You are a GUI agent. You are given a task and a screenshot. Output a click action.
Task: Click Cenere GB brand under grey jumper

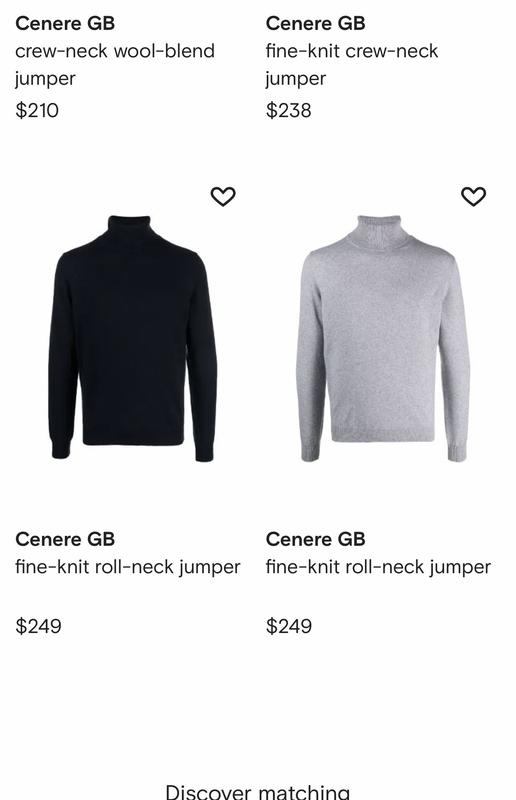coord(315,539)
